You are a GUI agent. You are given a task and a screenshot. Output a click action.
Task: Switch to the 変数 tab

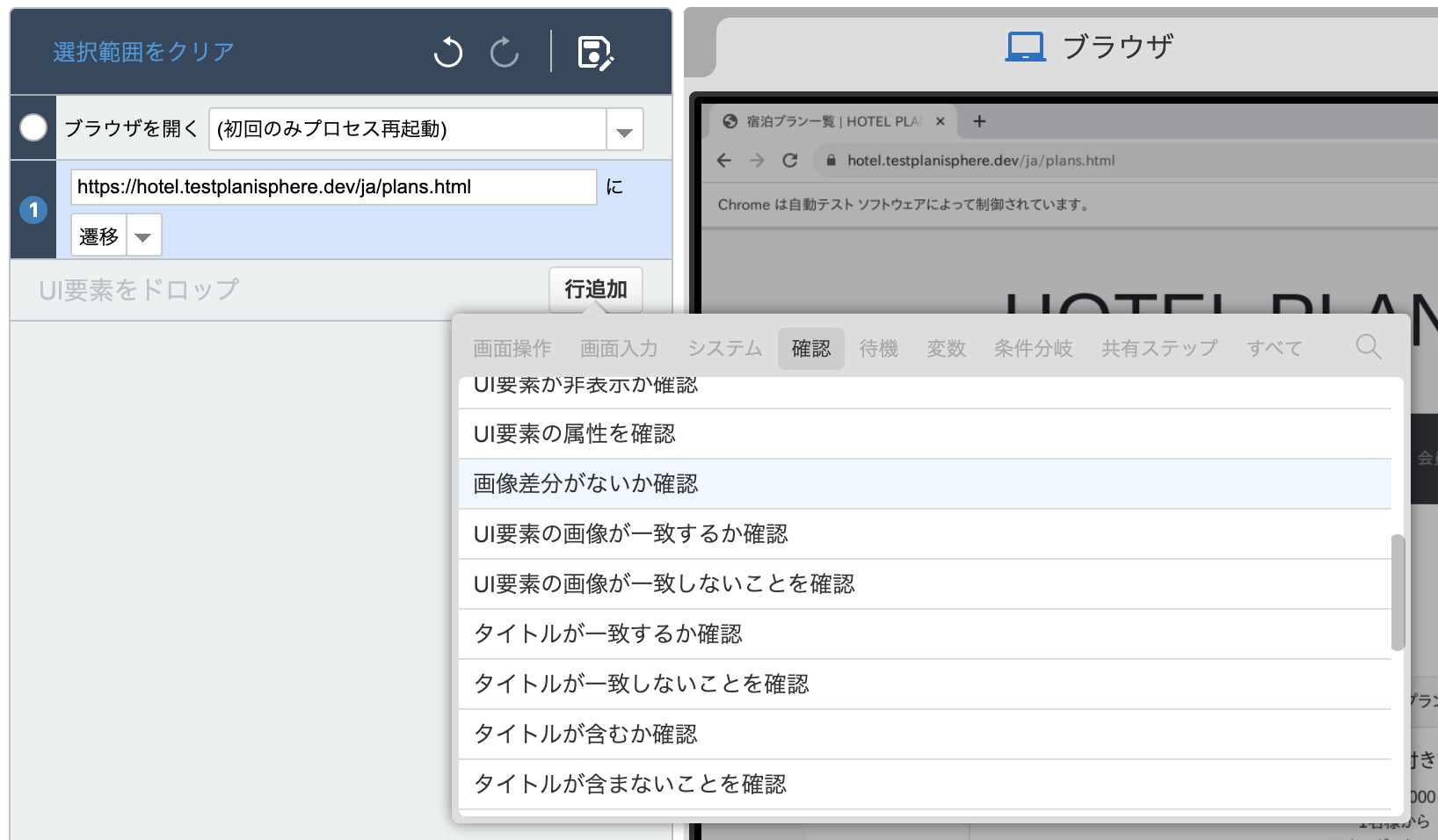click(947, 349)
